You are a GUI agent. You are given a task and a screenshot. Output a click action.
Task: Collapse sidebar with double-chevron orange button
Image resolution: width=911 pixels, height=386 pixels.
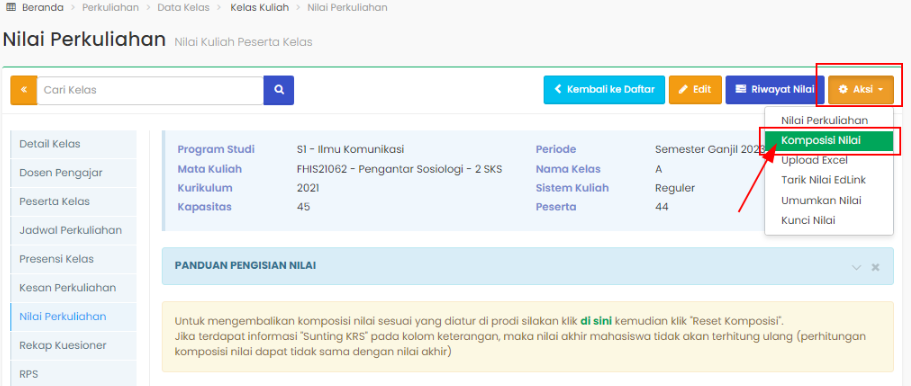(24, 90)
